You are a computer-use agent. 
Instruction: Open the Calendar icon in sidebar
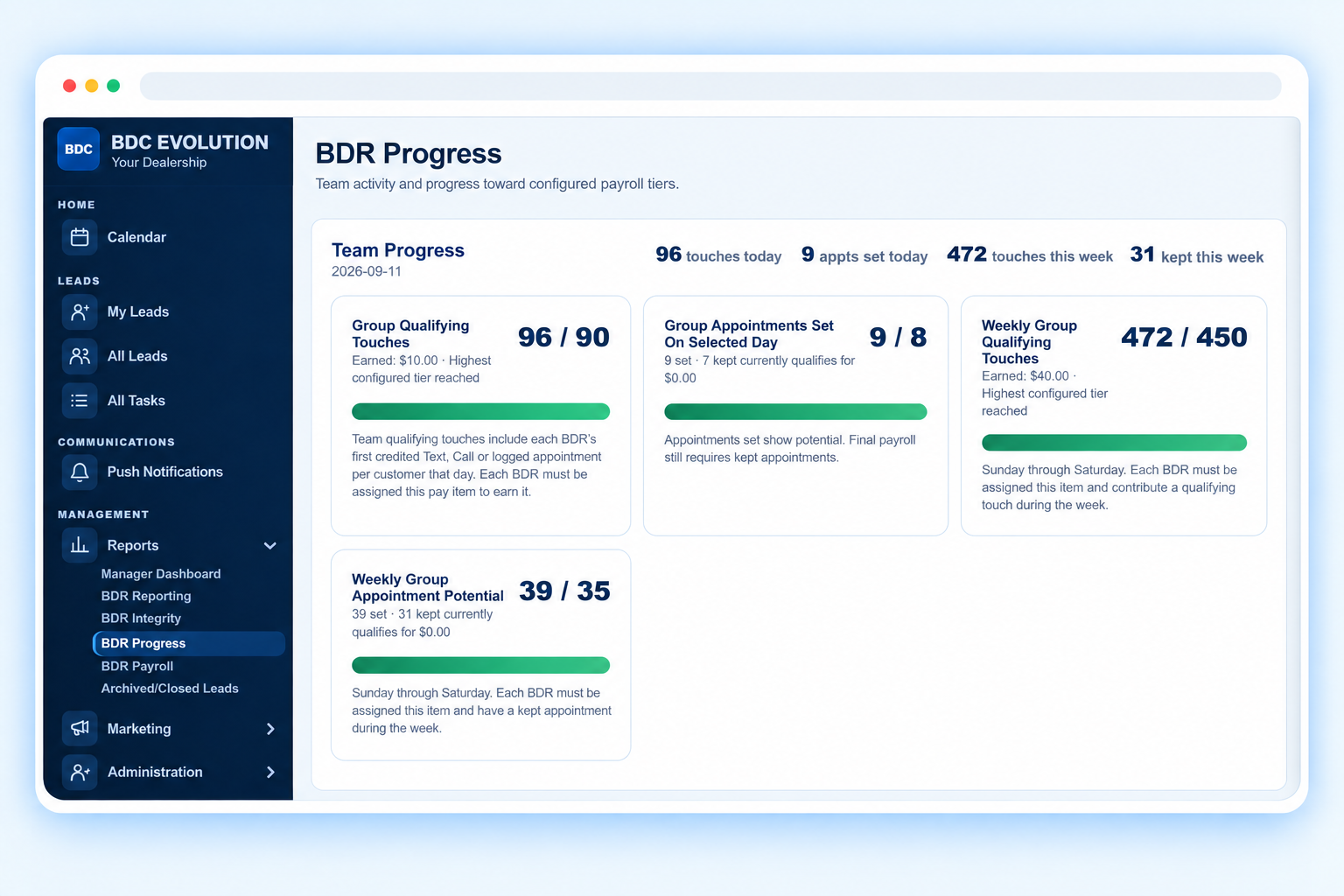[x=80, y=237]
